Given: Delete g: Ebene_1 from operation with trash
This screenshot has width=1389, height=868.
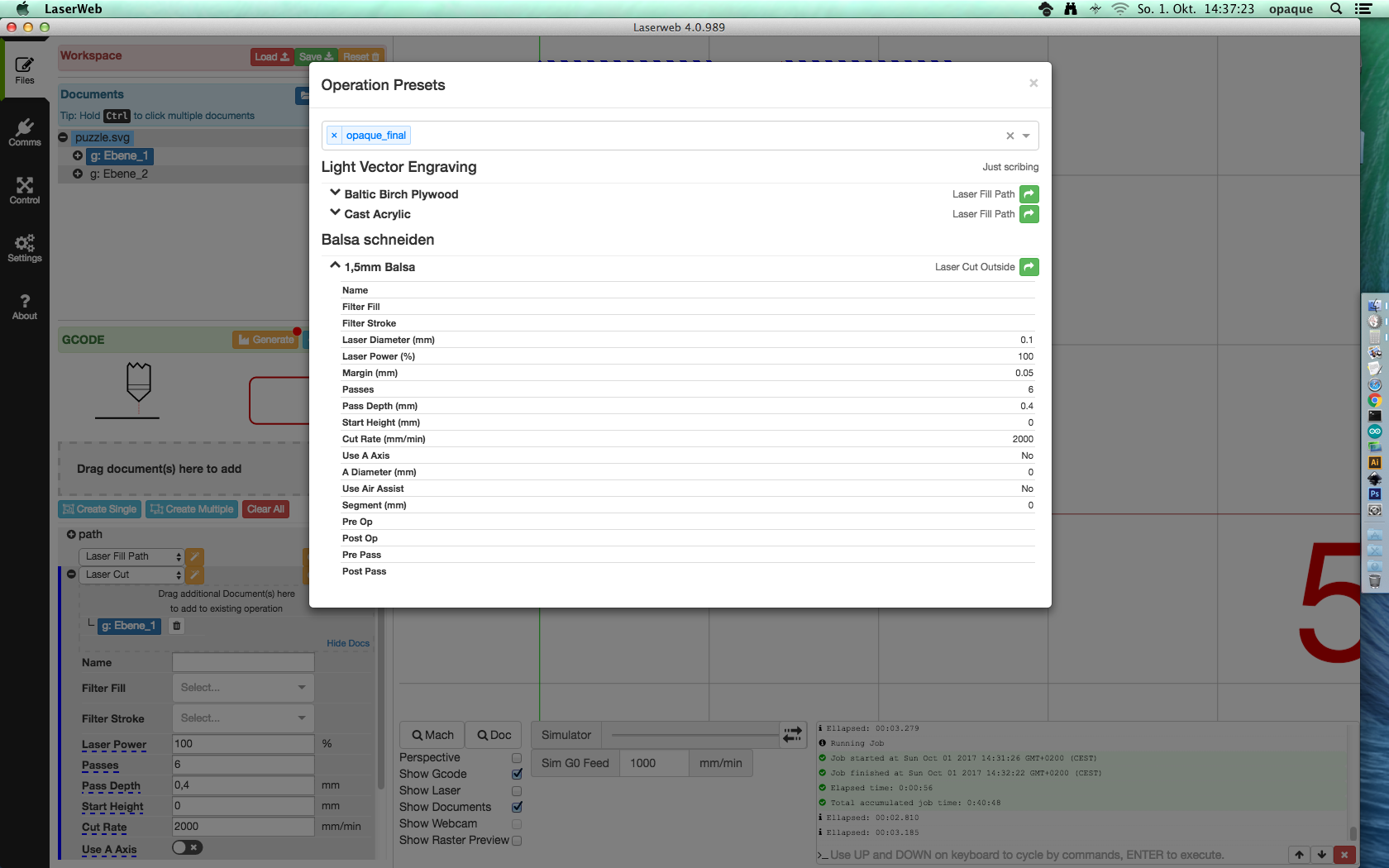Looking at the screenshot, I should tap(176, 626).
